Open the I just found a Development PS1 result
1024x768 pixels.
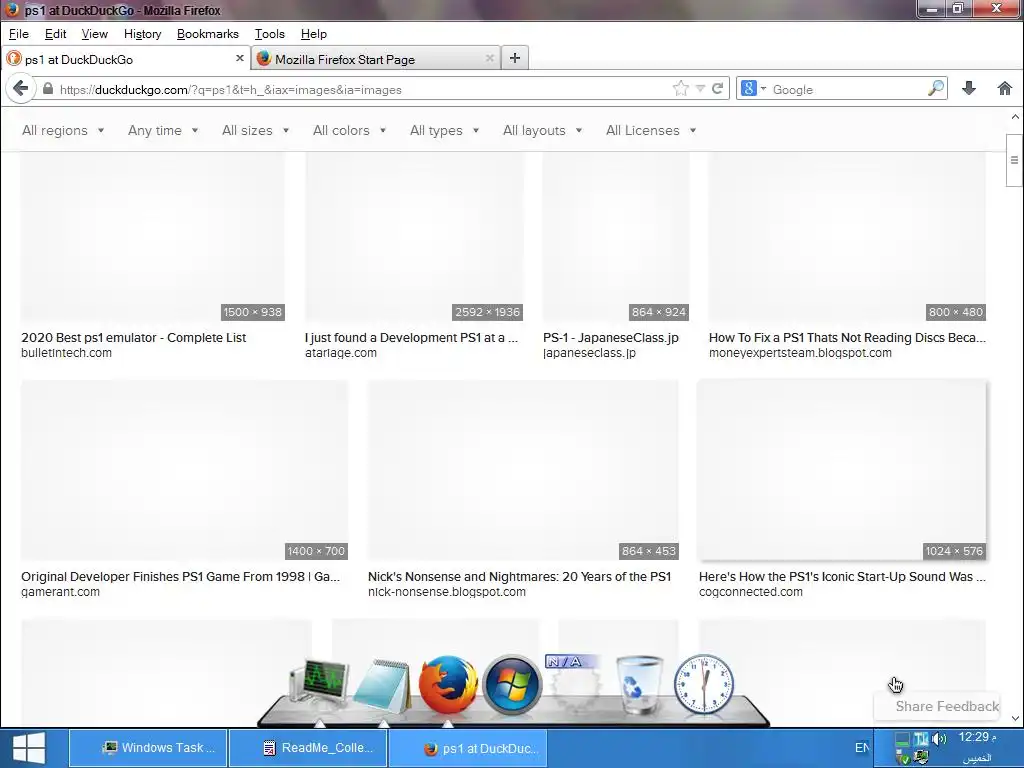click(411, 338)
